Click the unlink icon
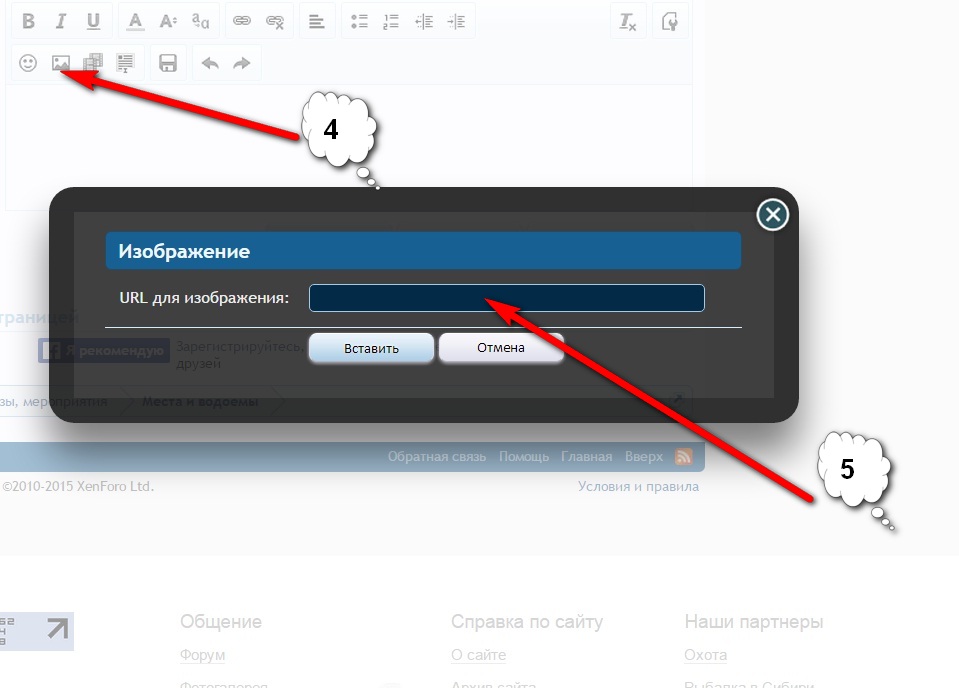Screen dimensions: 959x688 (274, 21)
